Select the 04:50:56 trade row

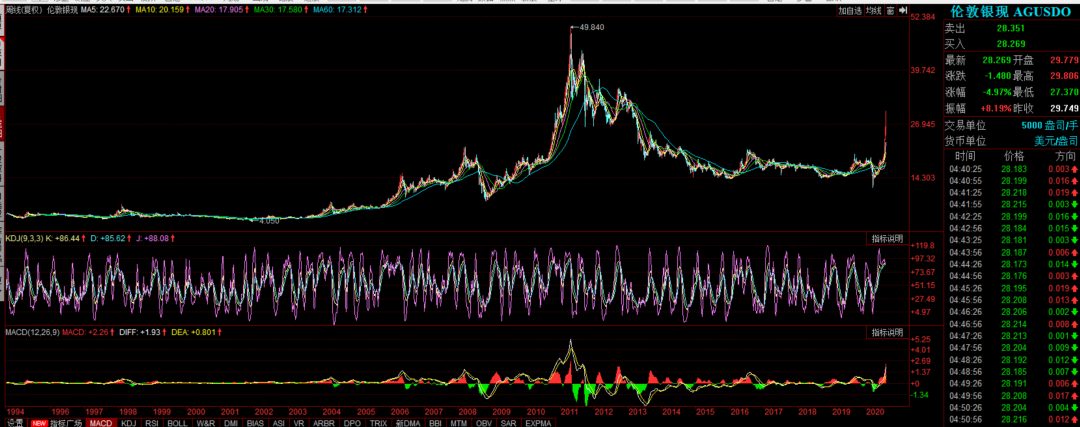1011,419
